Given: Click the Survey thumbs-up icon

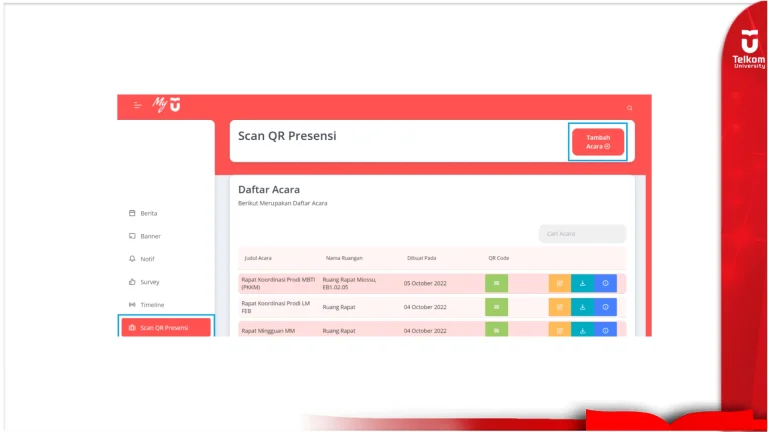Looking at the screenshot, I should 132,282.
